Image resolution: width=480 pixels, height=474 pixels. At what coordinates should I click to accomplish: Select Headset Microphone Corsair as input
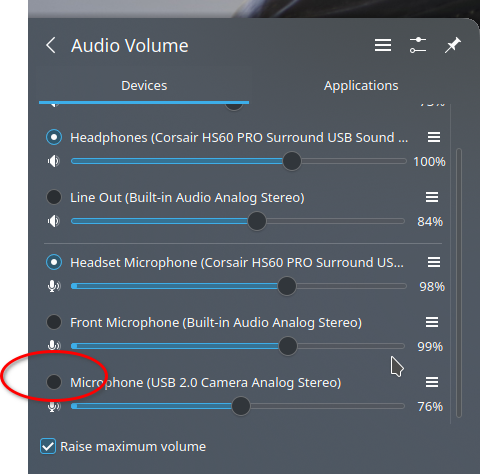coord(54,262)
